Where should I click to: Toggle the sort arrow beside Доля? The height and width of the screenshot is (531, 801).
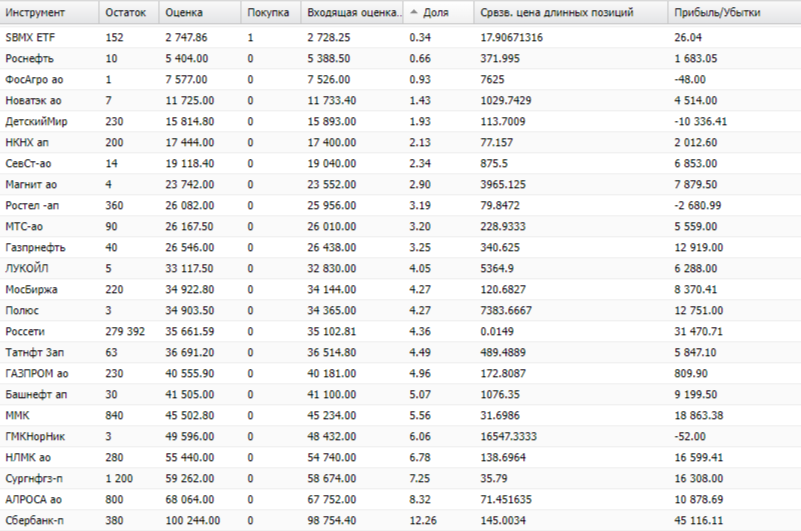point(414,12)
